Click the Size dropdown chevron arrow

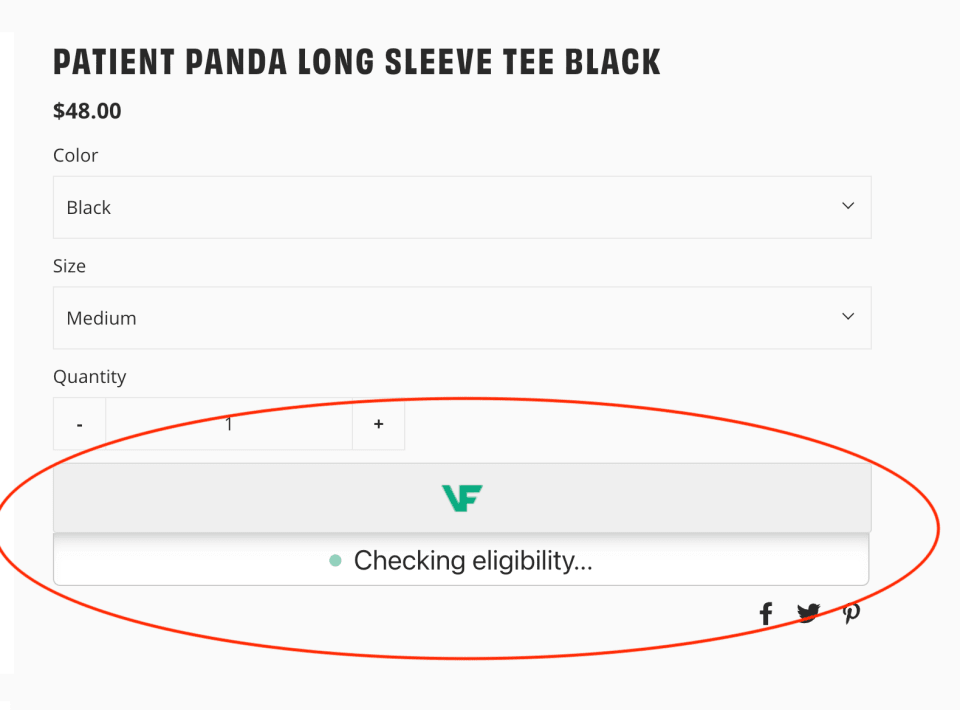tap(848, 317)
